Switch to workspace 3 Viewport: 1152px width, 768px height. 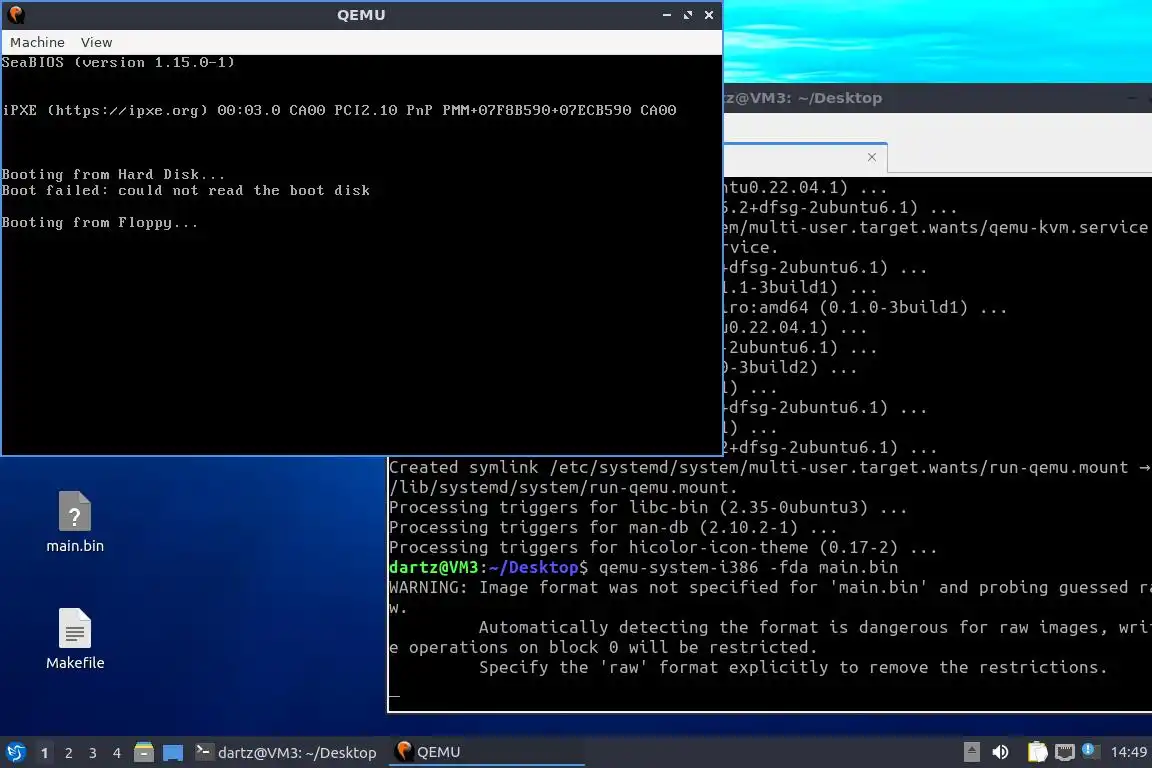pyautogui.click(x=93, y=753)
